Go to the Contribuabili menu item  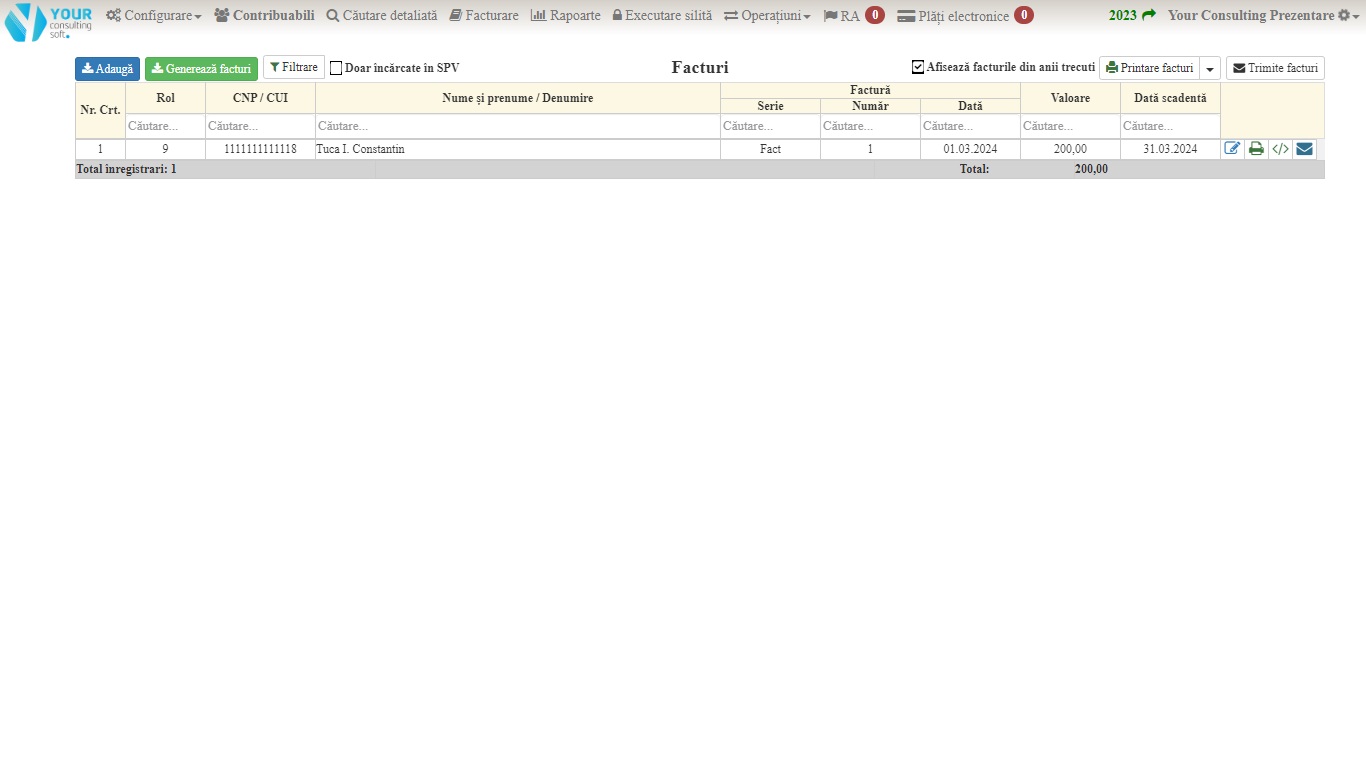pyautogui.click(x=264, y=16)
